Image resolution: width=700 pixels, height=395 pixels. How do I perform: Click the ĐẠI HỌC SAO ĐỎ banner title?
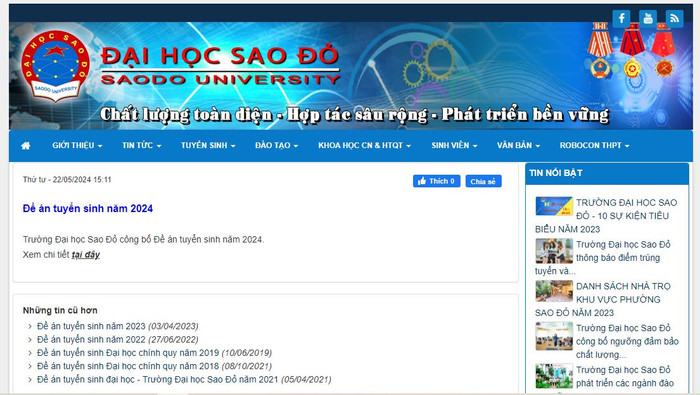tap(220, 55)
